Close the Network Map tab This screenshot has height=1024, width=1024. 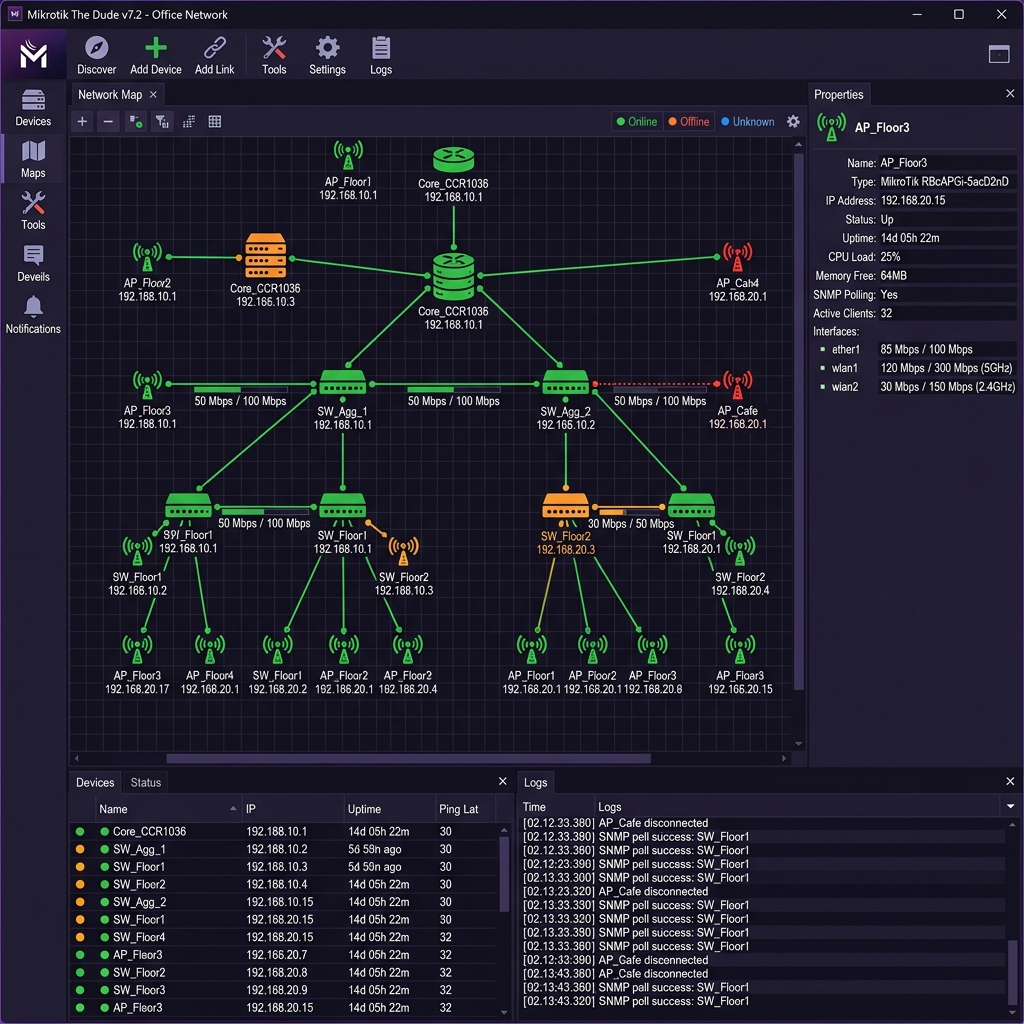pos(153,95)
